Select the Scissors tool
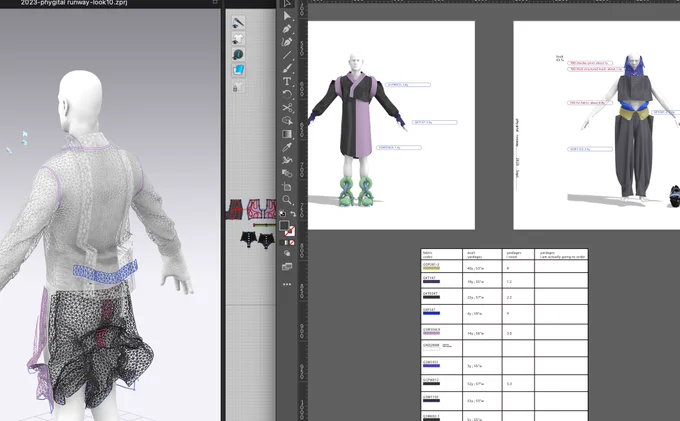Screen dimensions: 680x421 (287, 108)
